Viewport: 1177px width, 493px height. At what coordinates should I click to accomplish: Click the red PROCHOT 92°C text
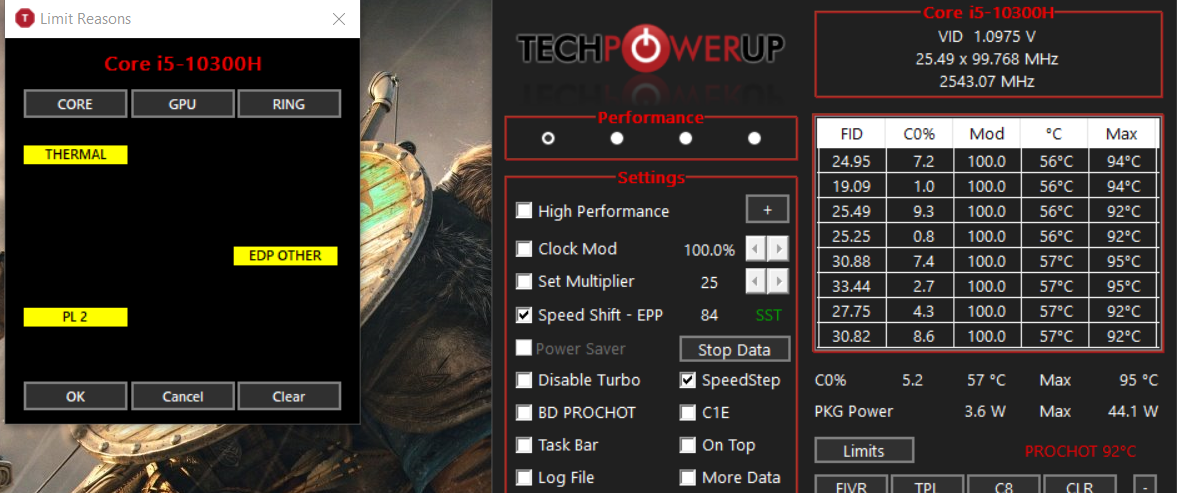[1080, 451]
